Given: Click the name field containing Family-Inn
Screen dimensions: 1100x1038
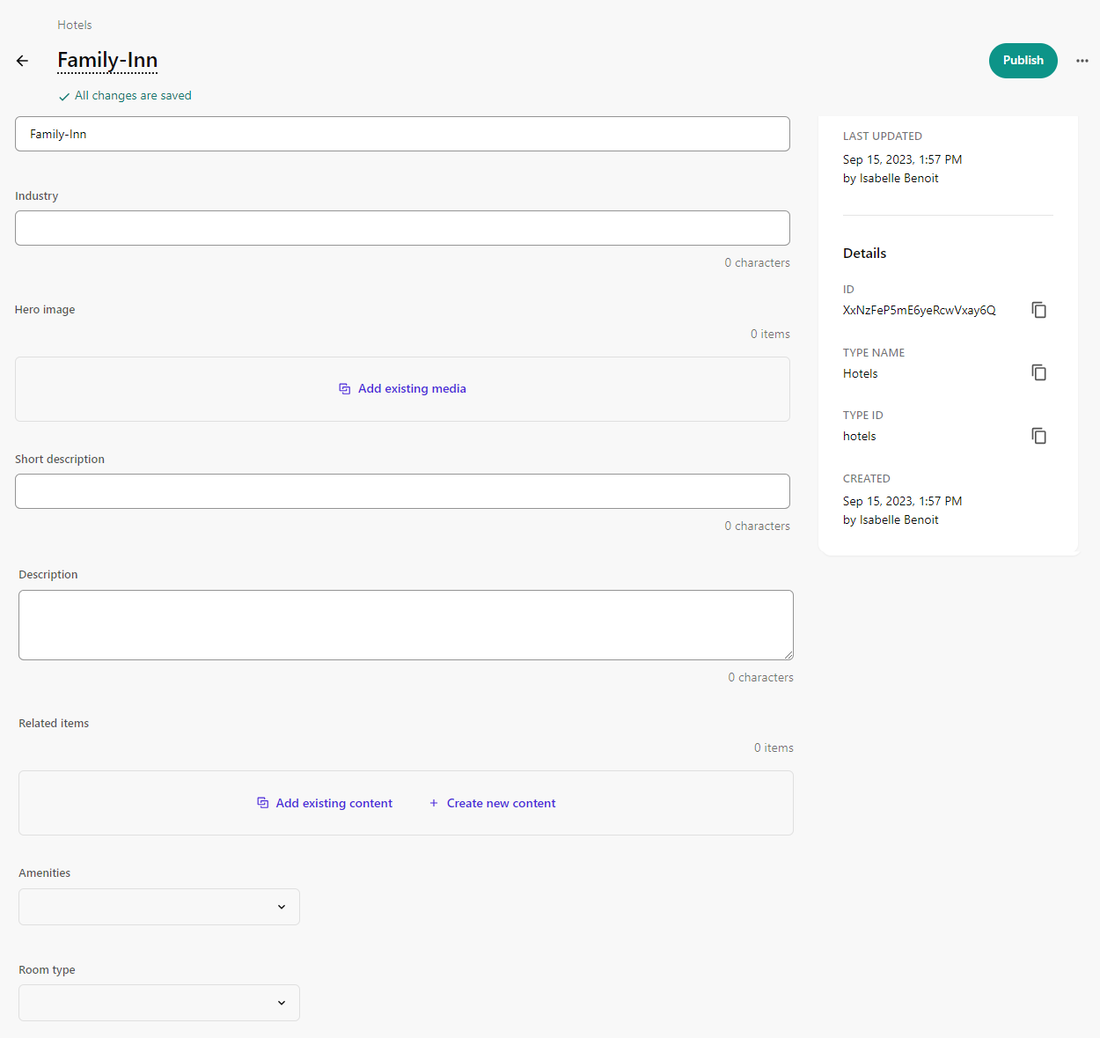Looking at the screenshot, I should click(x=402, y=134).
